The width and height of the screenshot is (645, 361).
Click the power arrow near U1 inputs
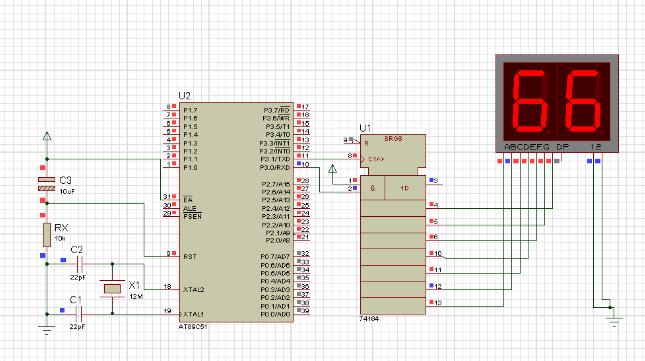[333, 169]
